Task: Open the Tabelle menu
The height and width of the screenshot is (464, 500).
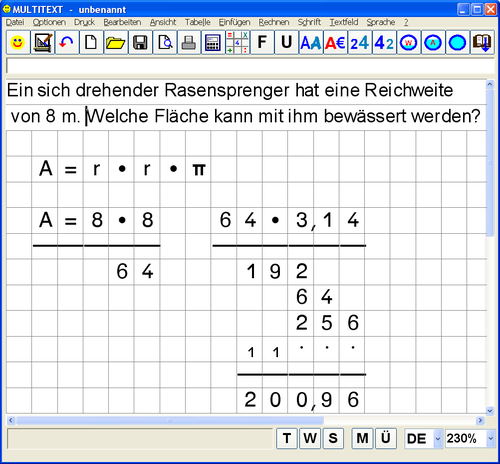Action: (x=198, y=22)
